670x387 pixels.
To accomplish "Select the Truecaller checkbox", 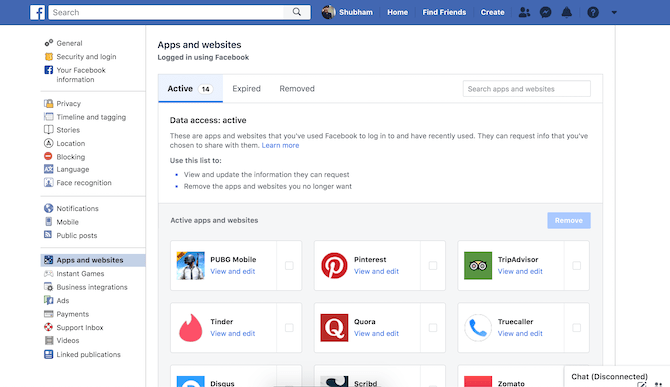I will (x=576, y=328).
